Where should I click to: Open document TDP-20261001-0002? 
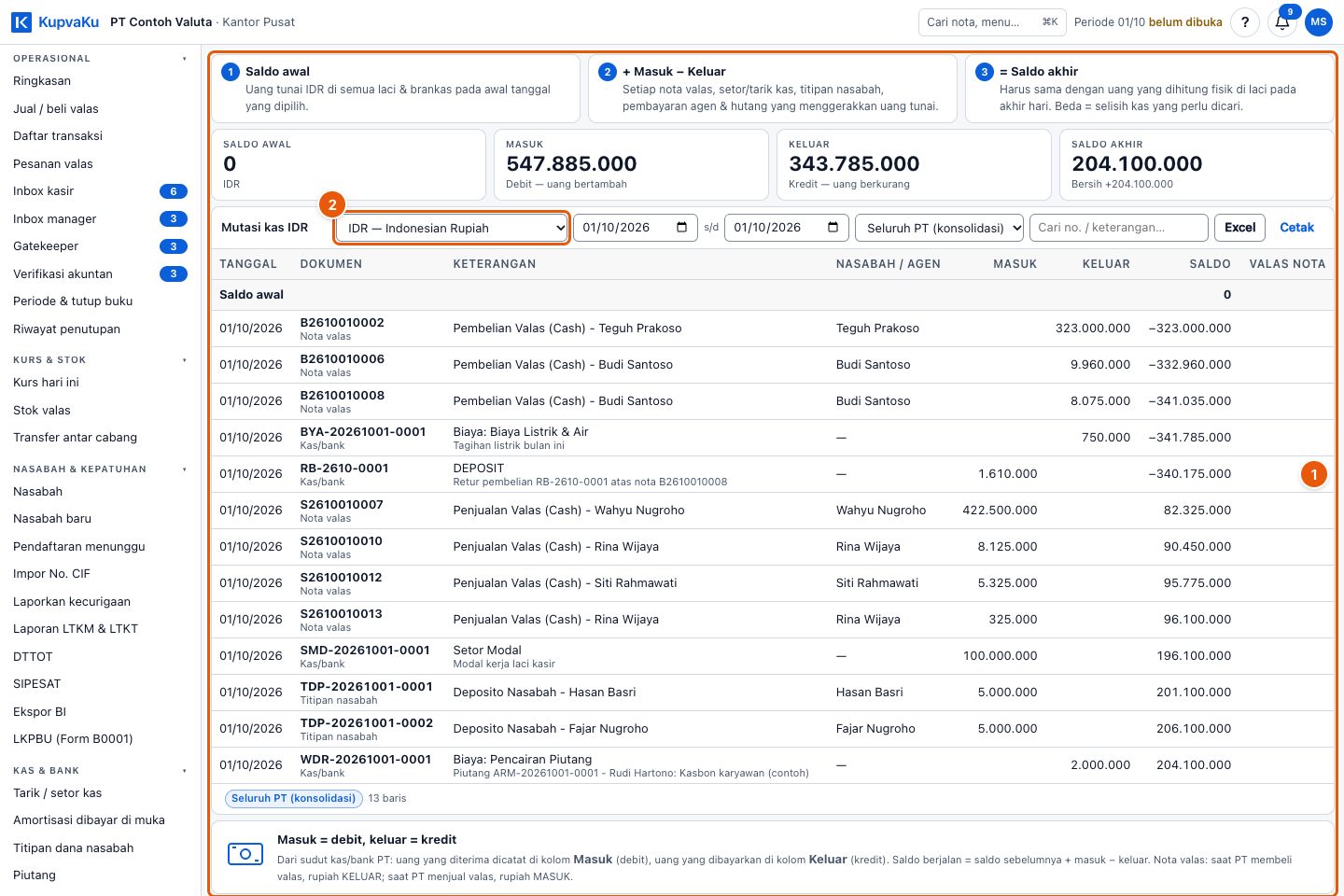367,723
